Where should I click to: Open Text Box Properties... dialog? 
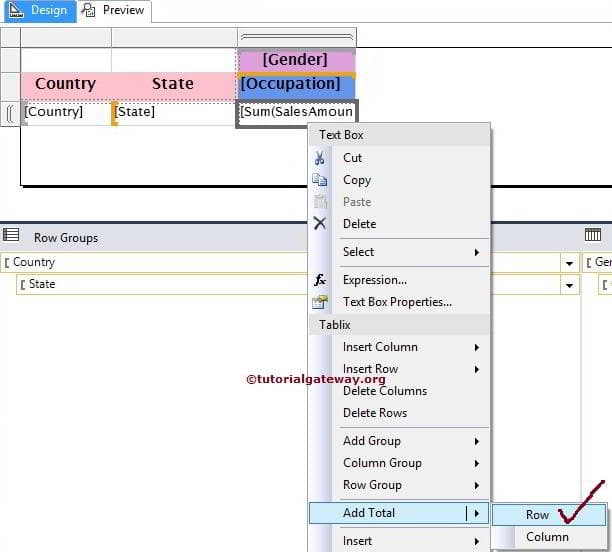click(399, 302)
